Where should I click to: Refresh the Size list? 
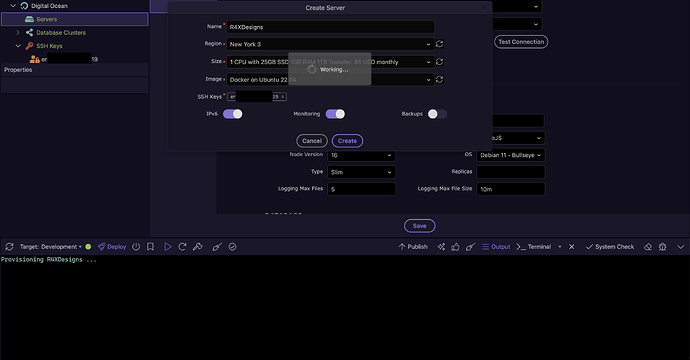tap(439, 62)
